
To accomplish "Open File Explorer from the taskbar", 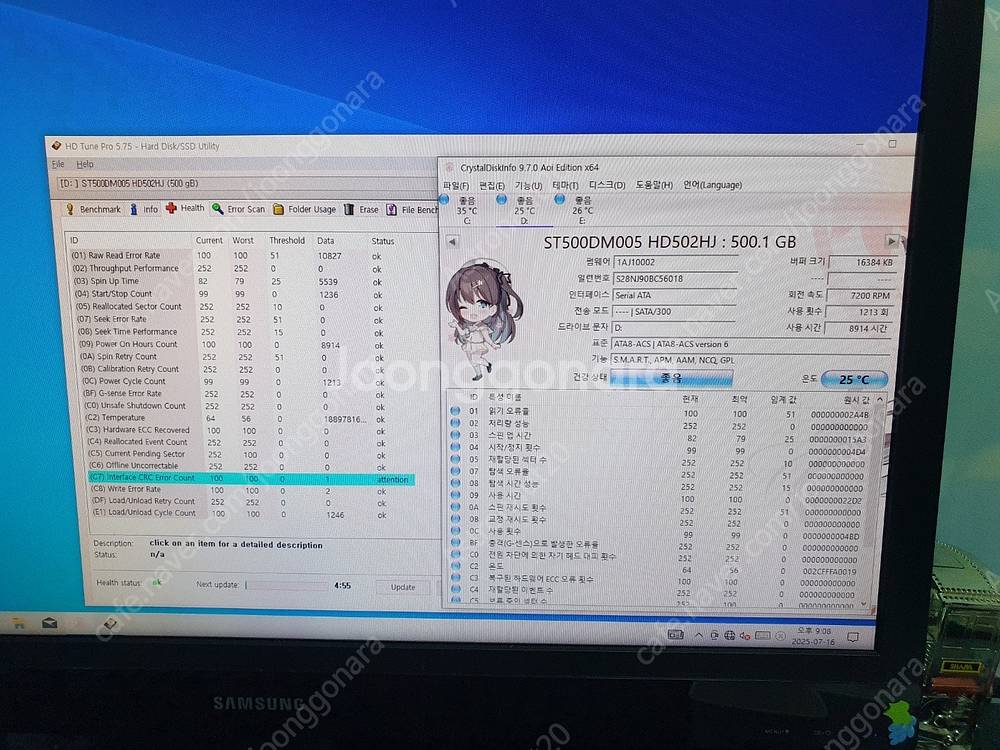I will [18, 623].
